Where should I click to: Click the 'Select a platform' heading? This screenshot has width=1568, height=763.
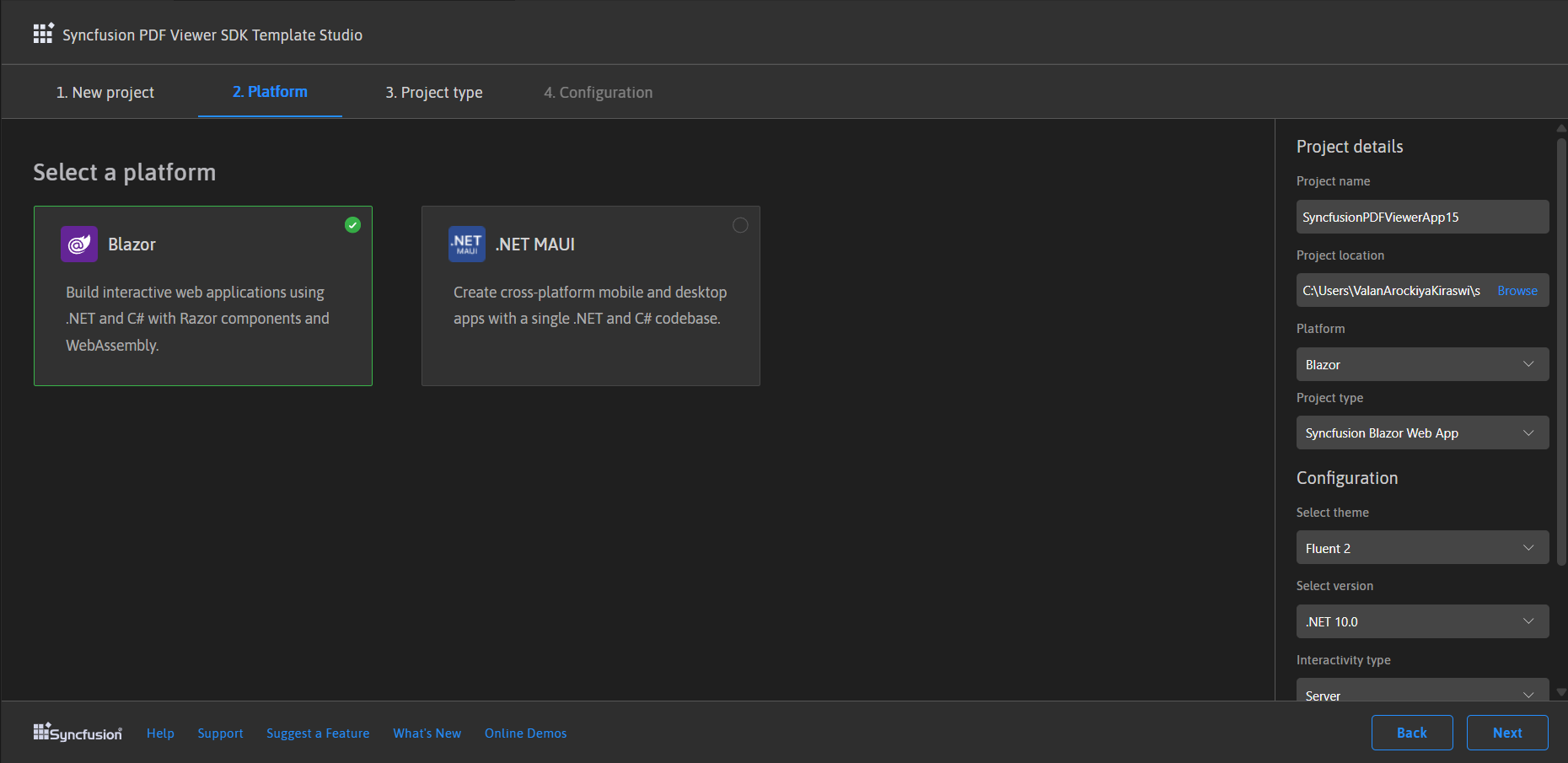tap(125, 172)
